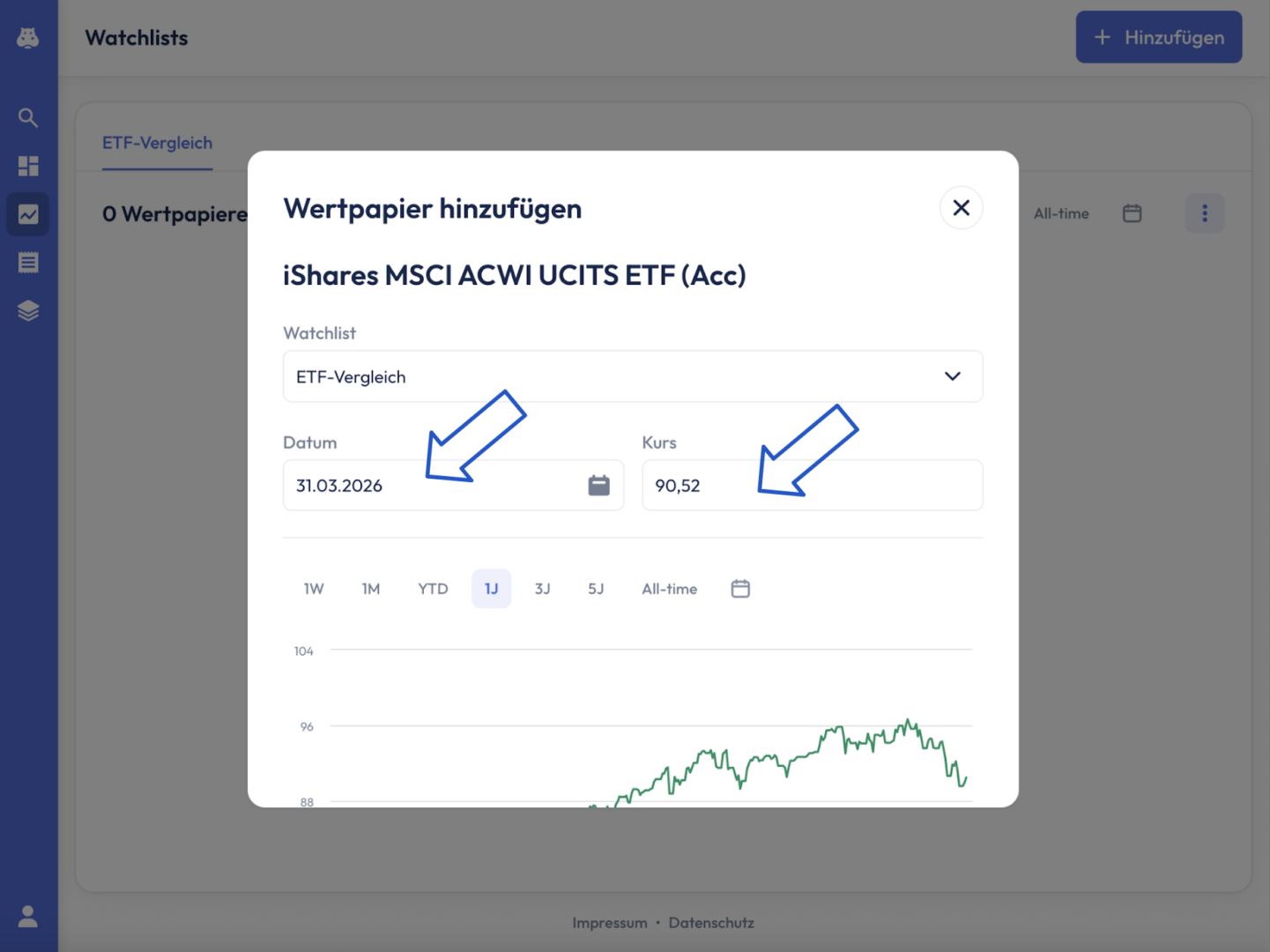Viewport: 1270px width, 952px height.
Task: Select the 1W chart time range
Action: coord(314,589)
